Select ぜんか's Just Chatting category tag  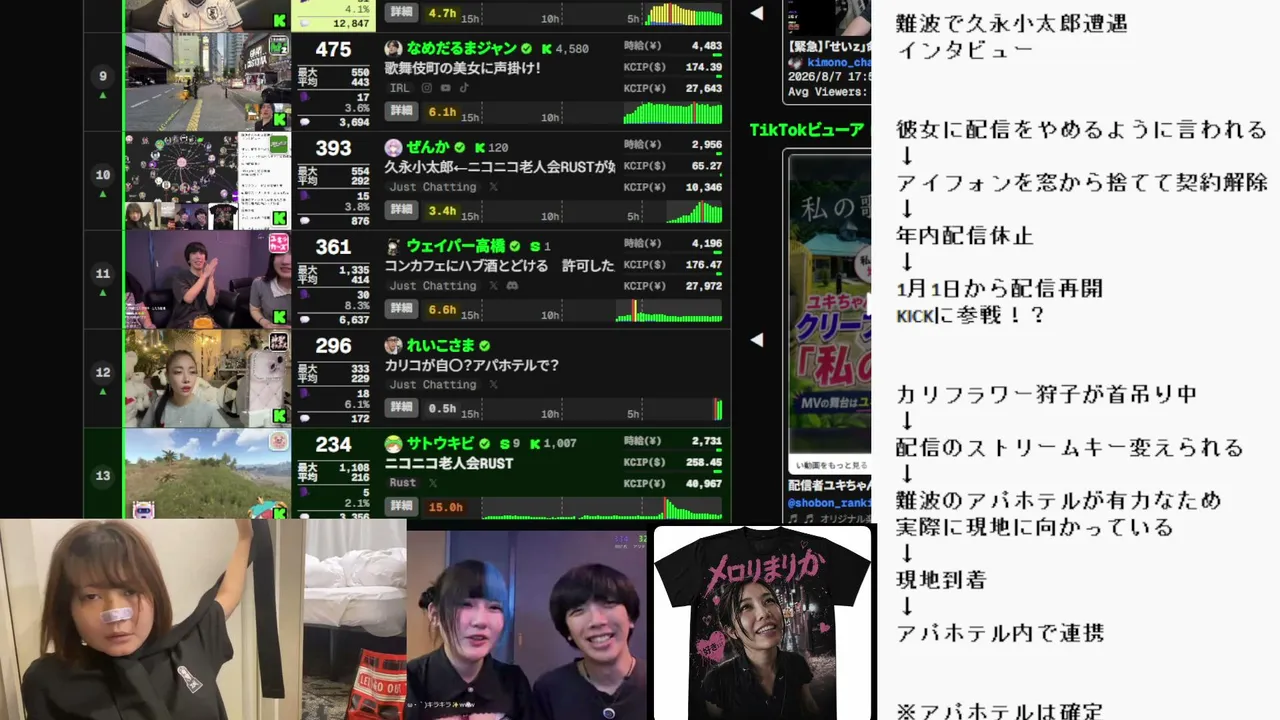tap(433, 187)
